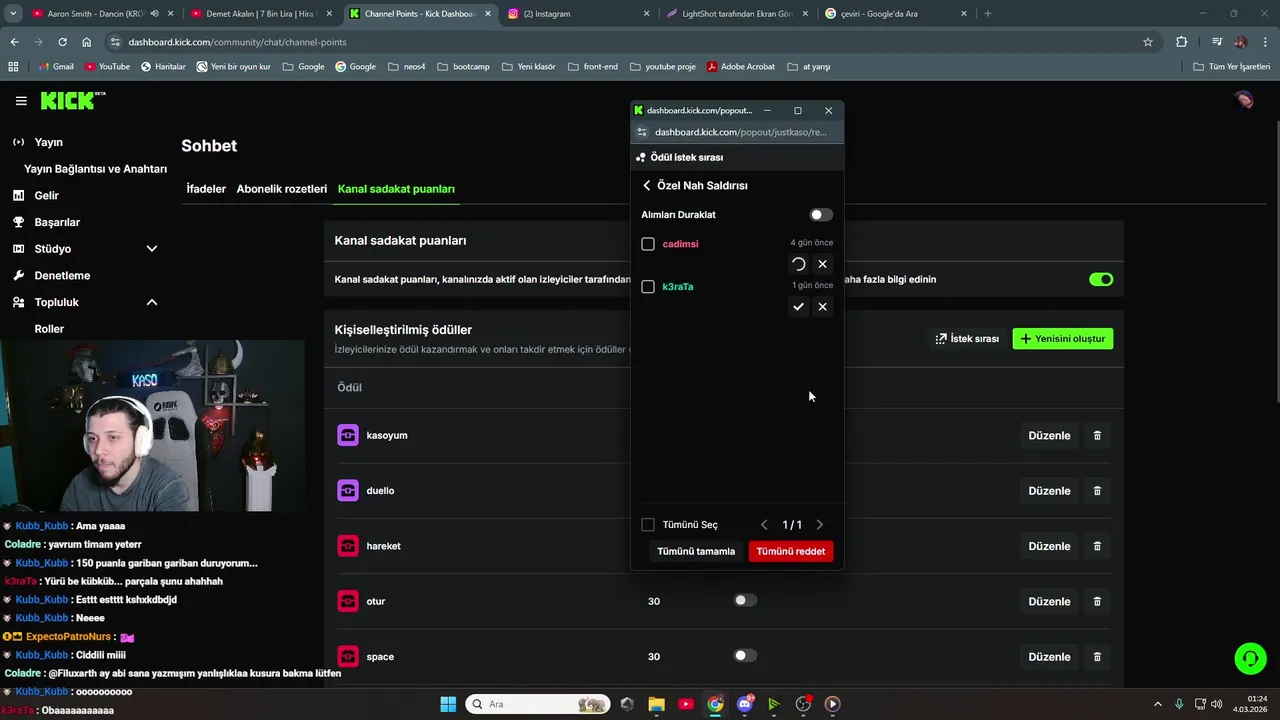The image size is (1280, 720).
Task: Click the popout window address bar
Action: (740, 132)
